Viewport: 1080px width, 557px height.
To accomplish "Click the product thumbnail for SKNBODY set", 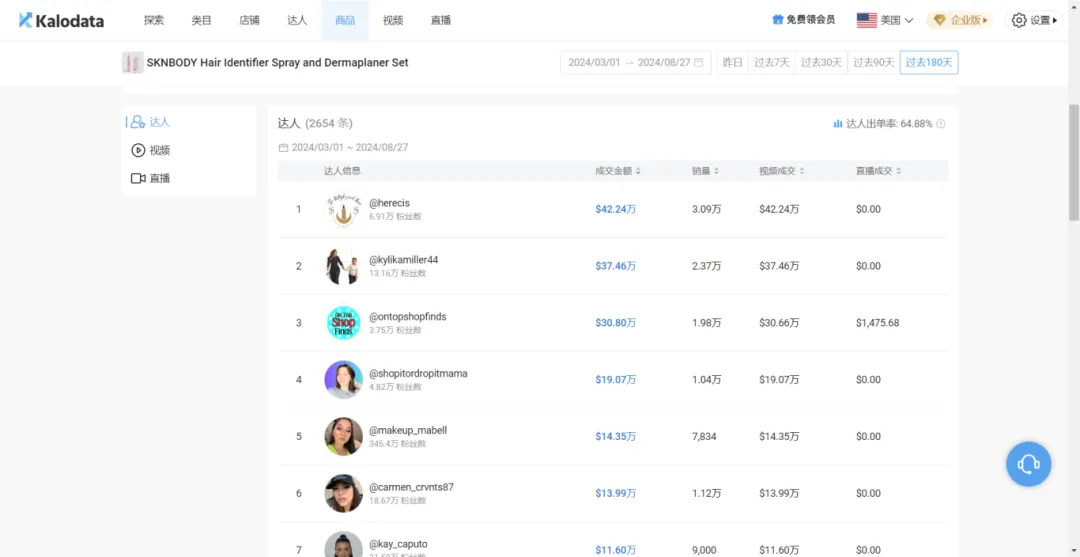I will coord(132,63).
